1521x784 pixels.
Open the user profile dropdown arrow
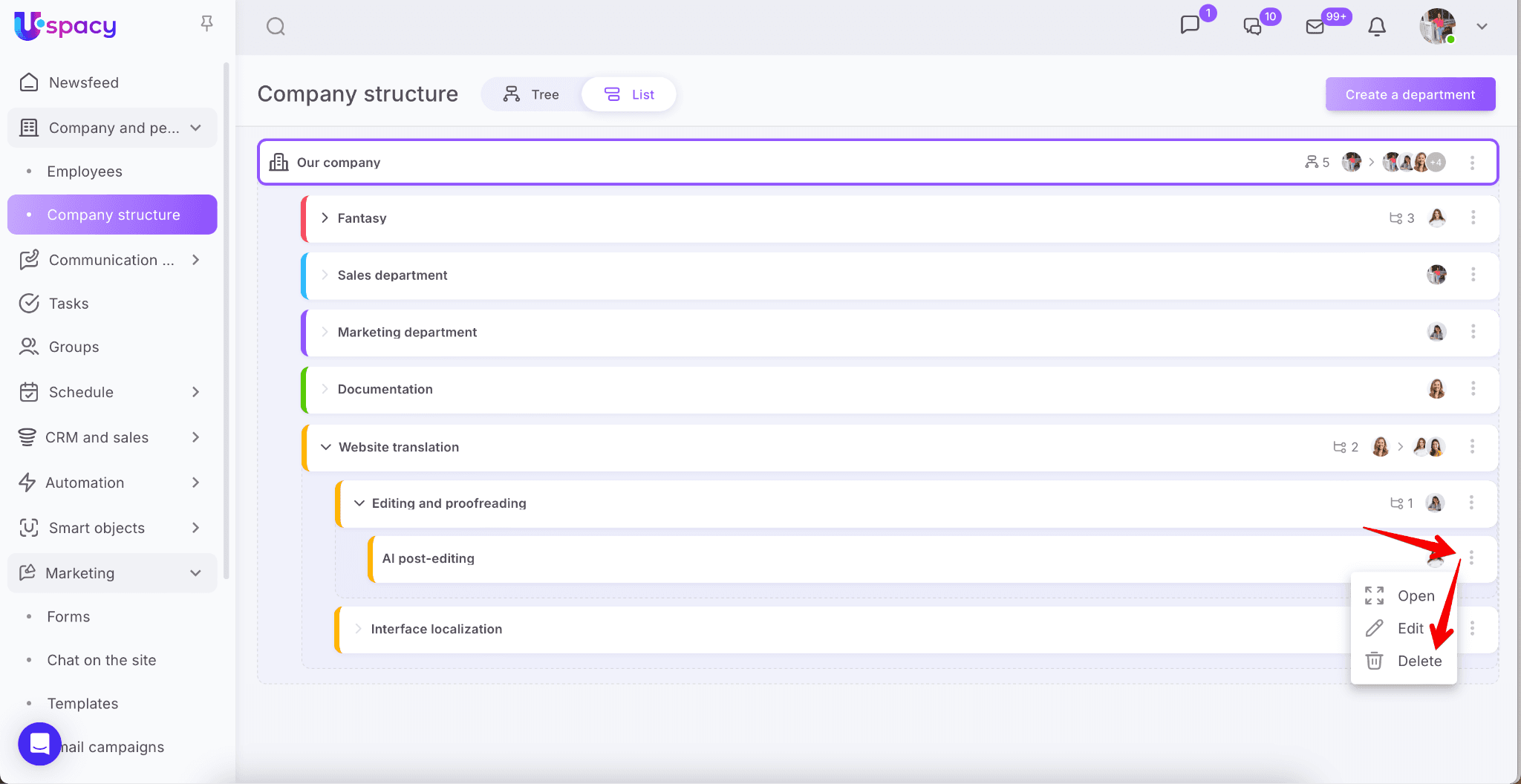pos(1482,27)
